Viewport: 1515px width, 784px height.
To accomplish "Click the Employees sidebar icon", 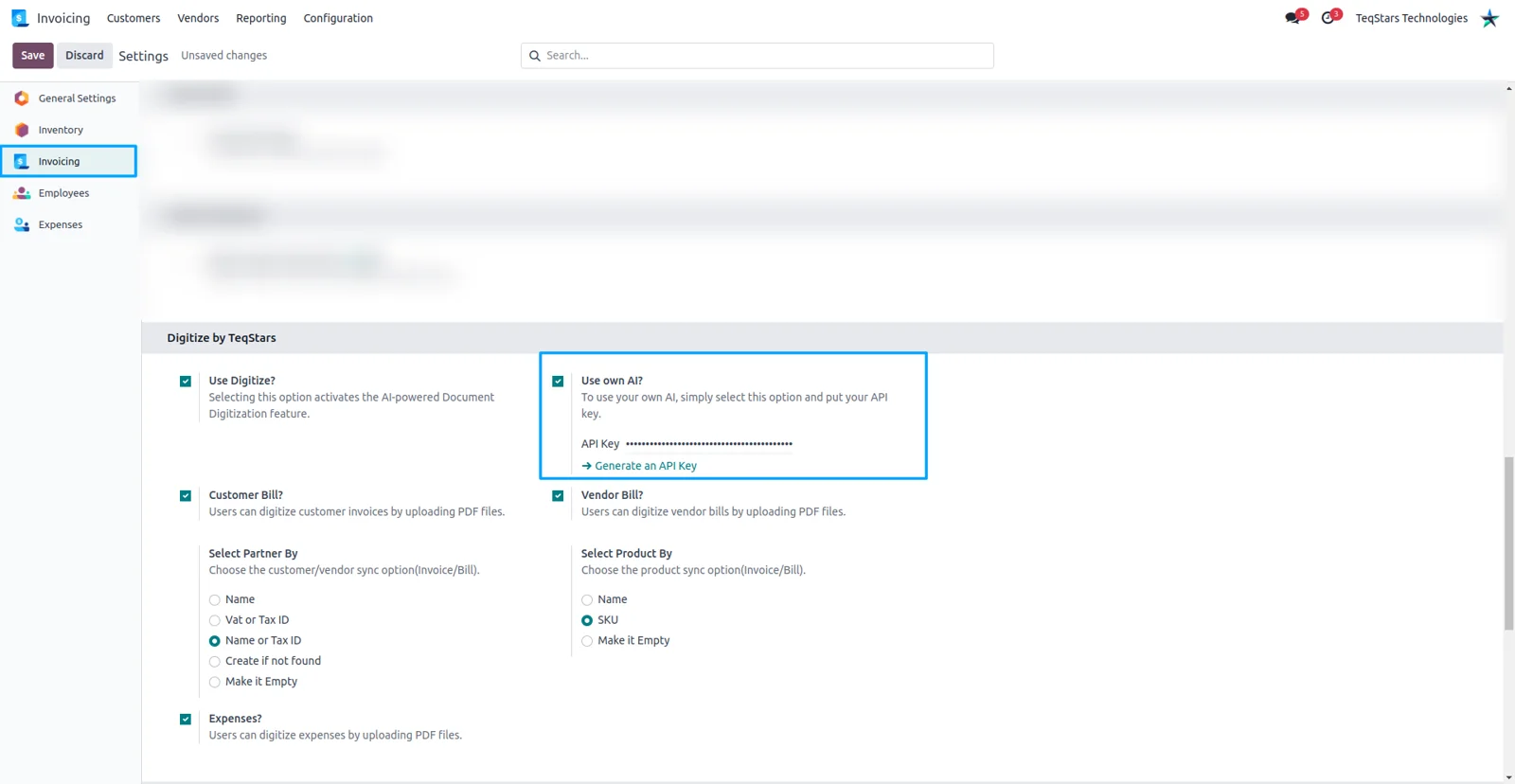I will [x=22, y=193].
